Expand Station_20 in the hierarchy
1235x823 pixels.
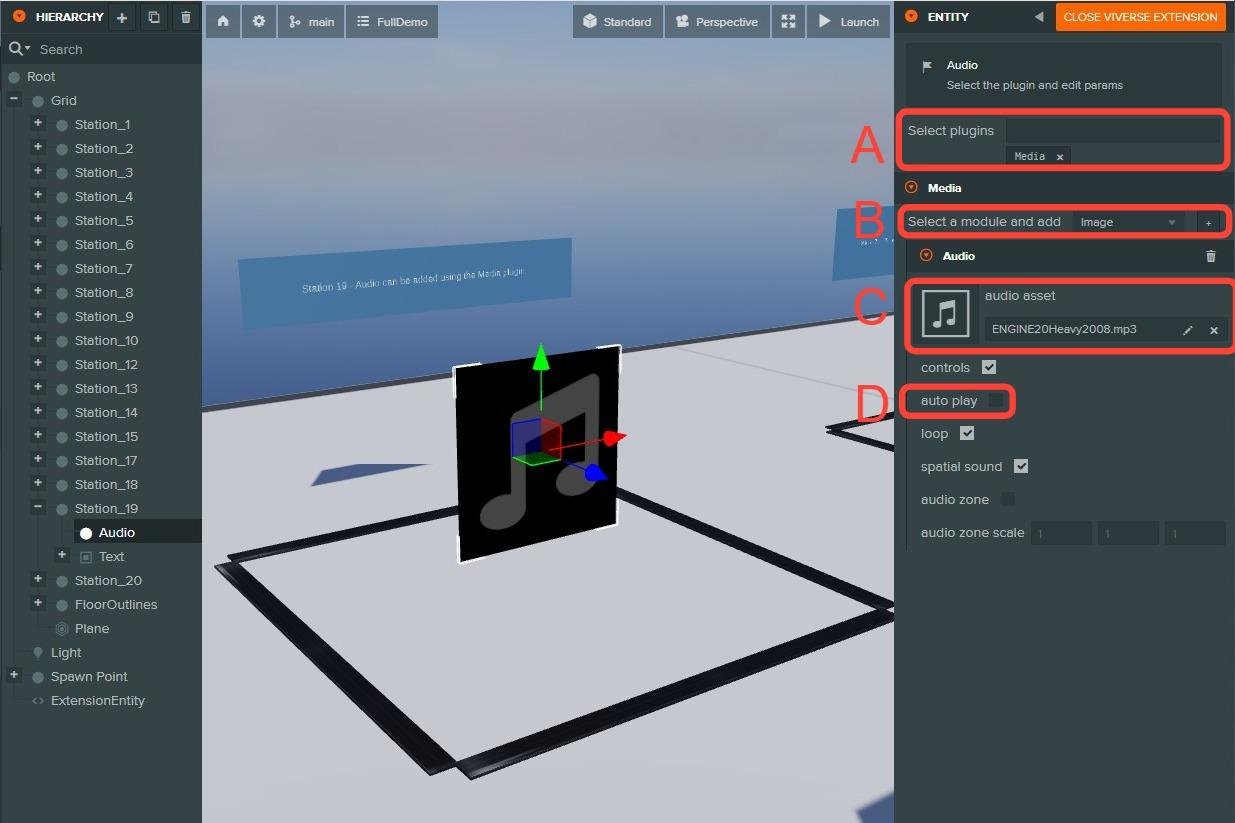[38, 579]
